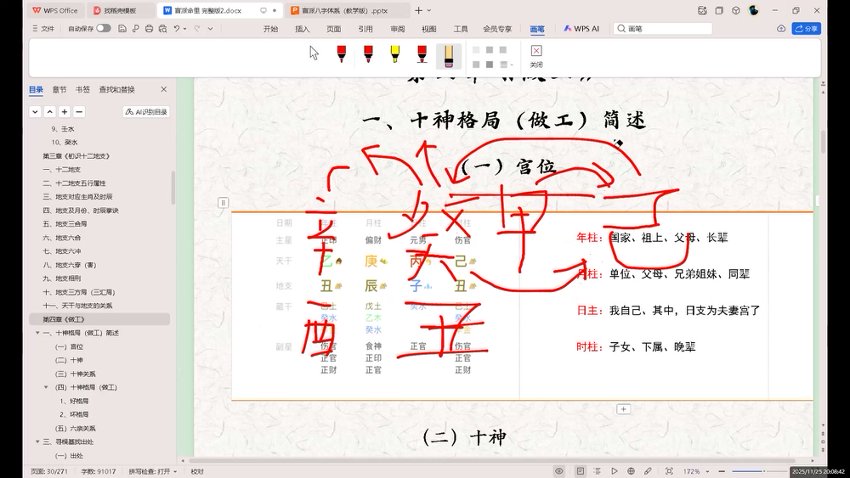The image size is (850, 478).
Task: Switch to the 审阅 ribbon tab
Action: 397,29
